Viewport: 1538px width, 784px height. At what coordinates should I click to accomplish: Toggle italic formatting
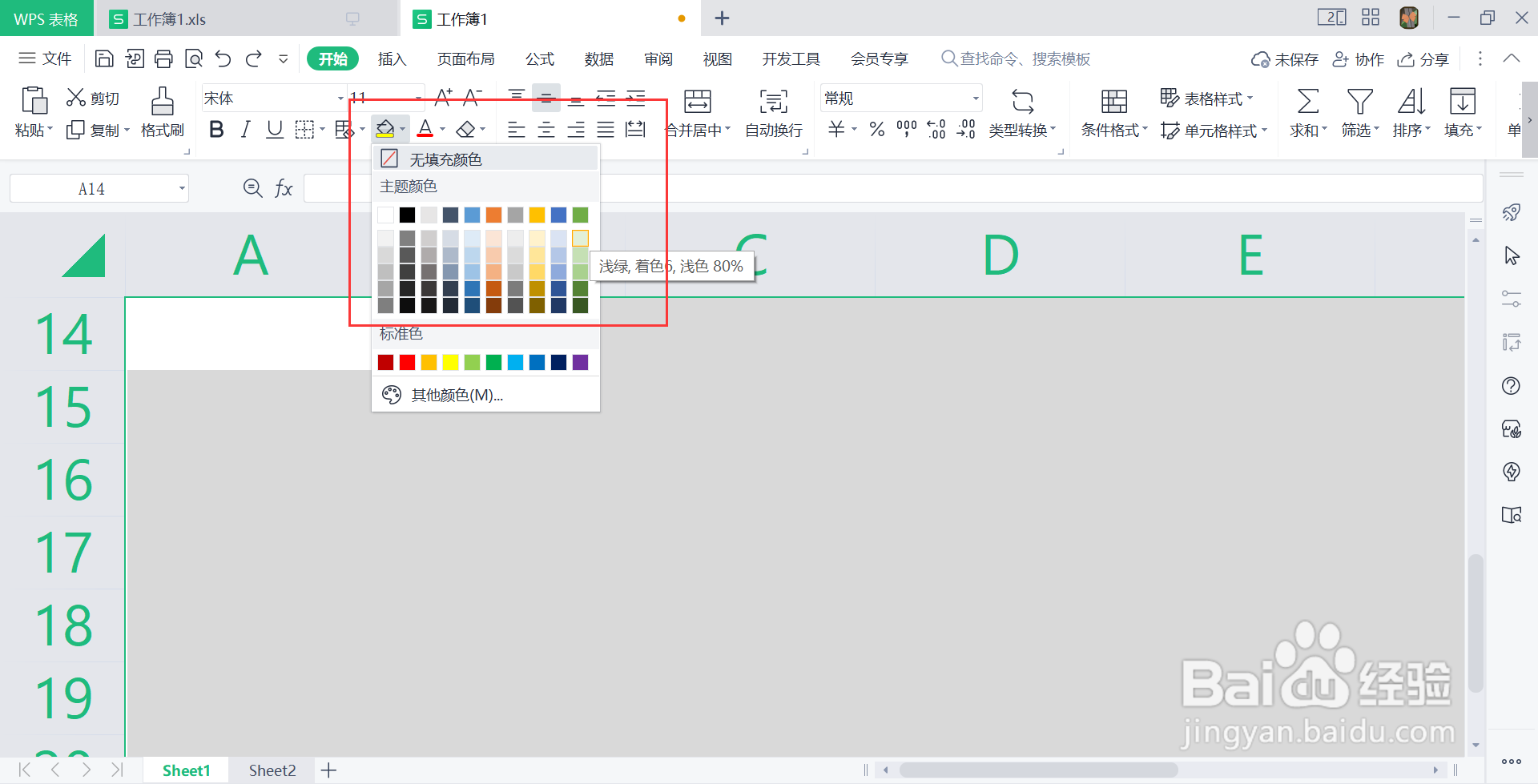[x=246, y=129]
